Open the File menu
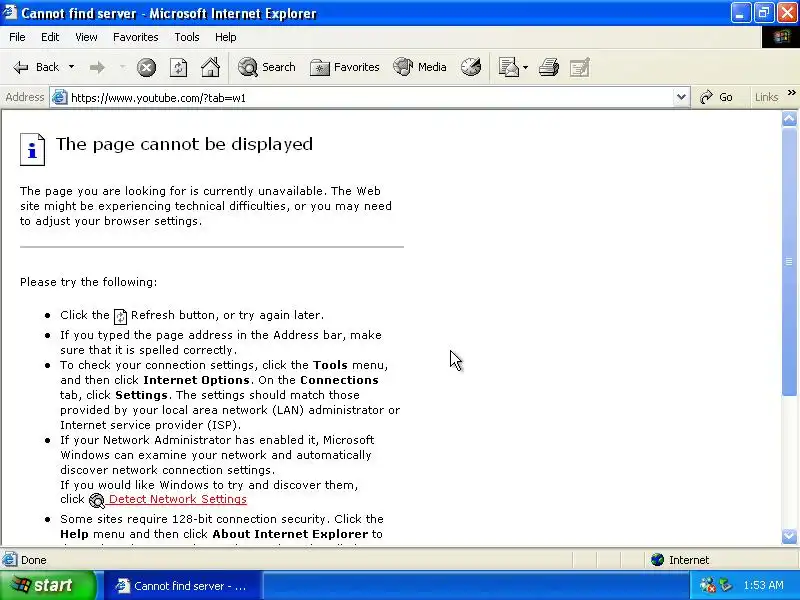The image size is (800, 600). (17, 37)
